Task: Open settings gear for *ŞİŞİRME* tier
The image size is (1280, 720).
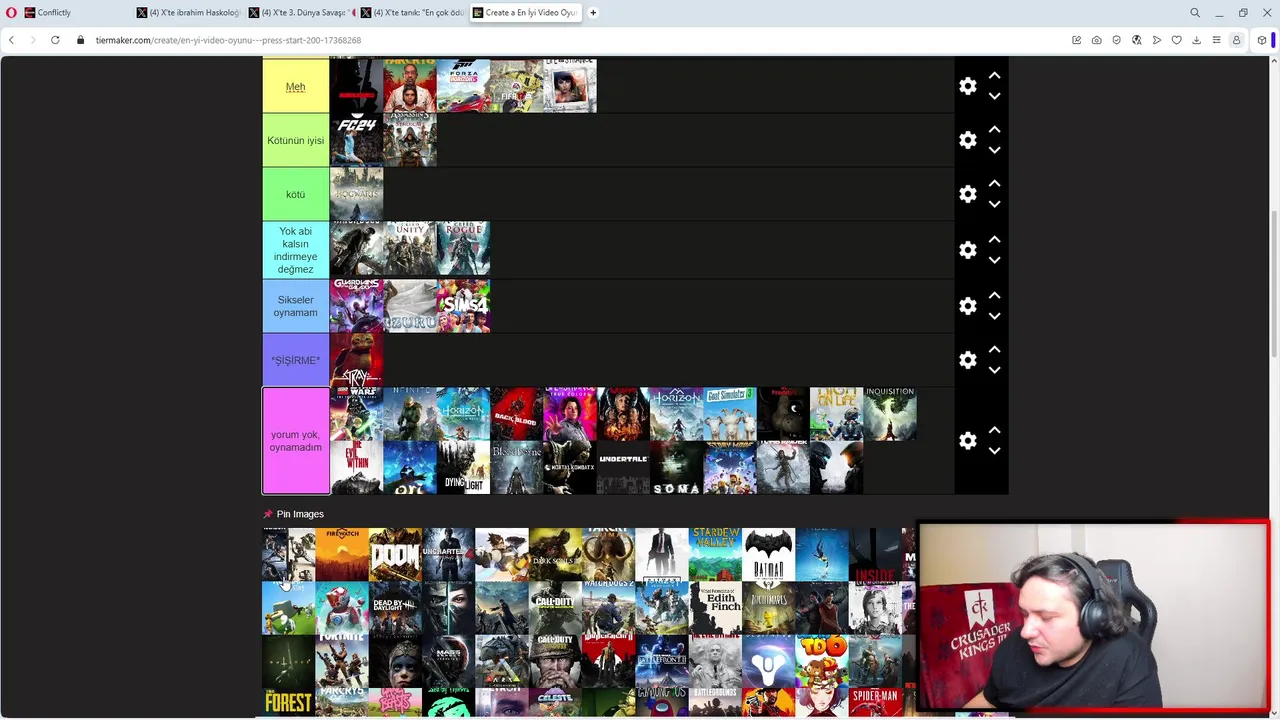Action: [967, 360]
